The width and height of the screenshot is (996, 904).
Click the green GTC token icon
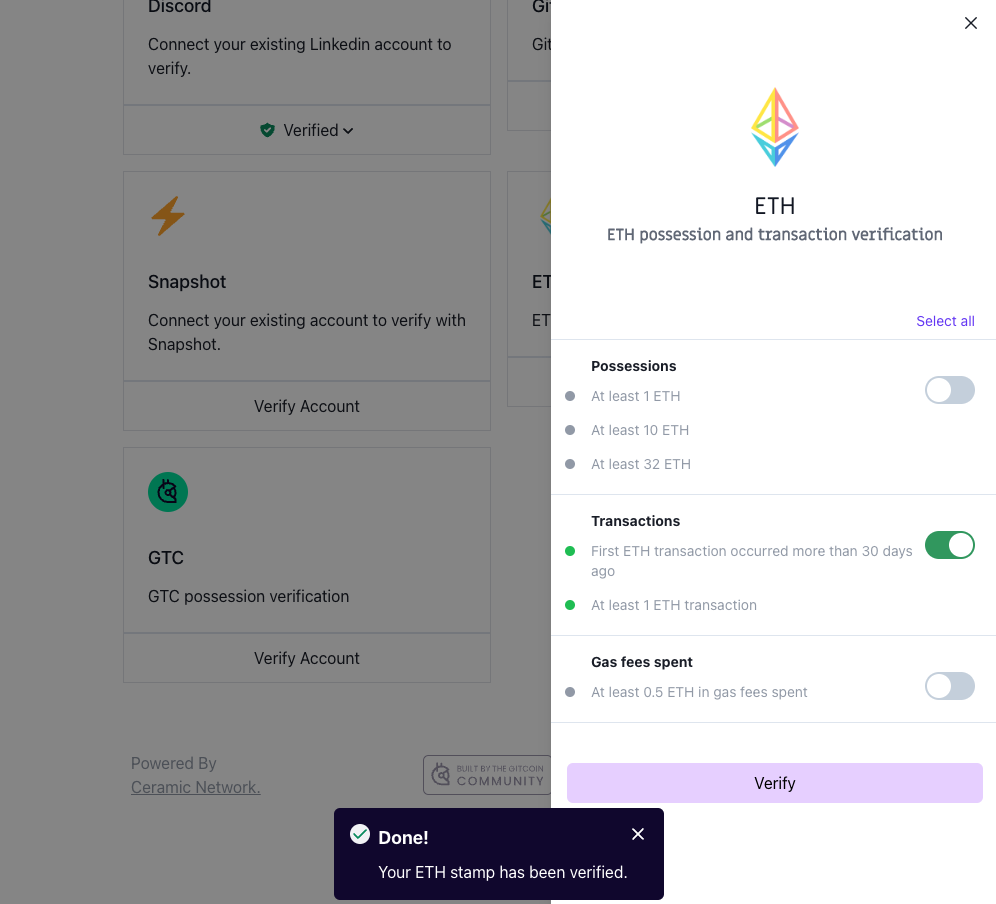coord(168,492)
